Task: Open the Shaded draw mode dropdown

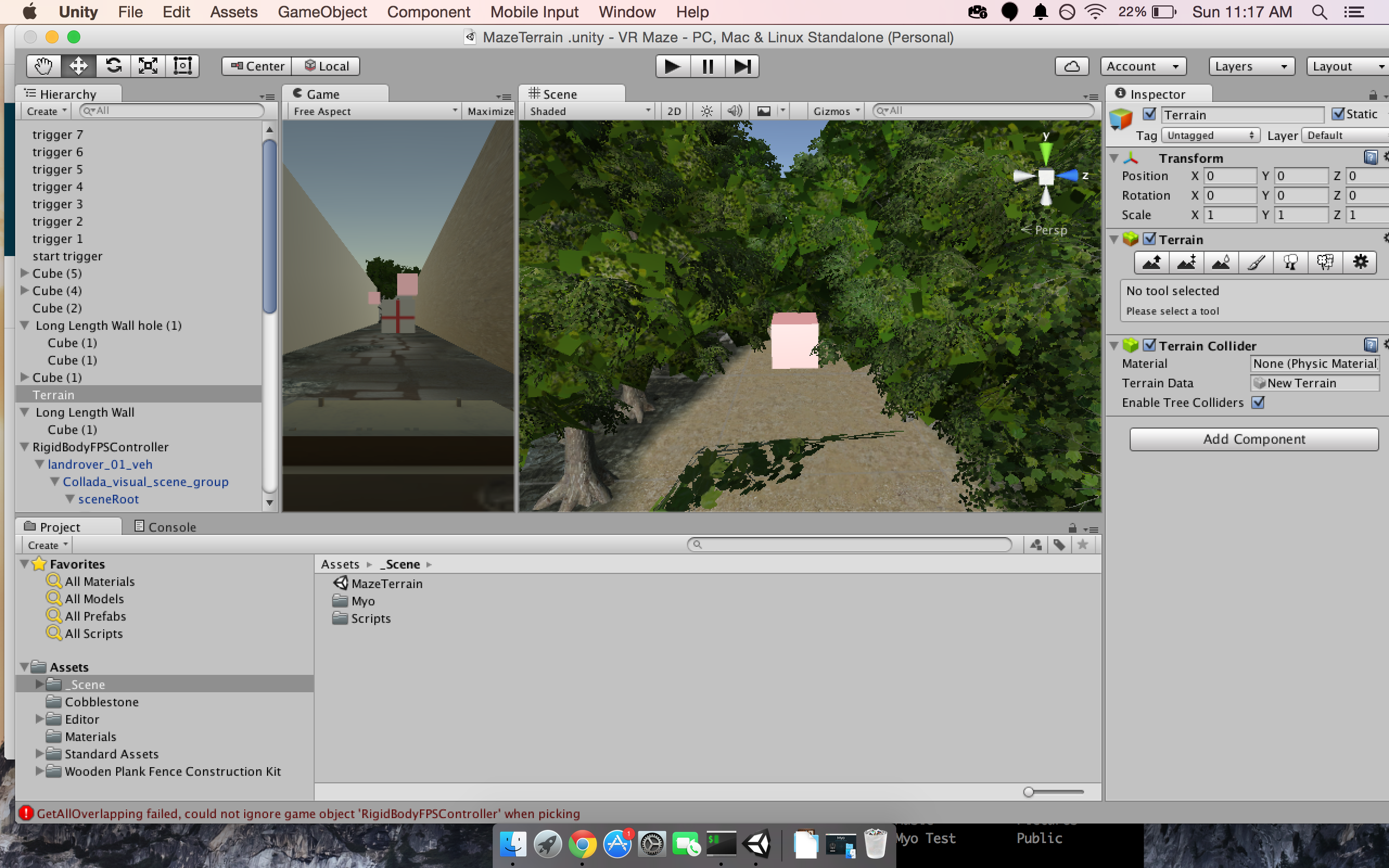Action: [589, 111]
